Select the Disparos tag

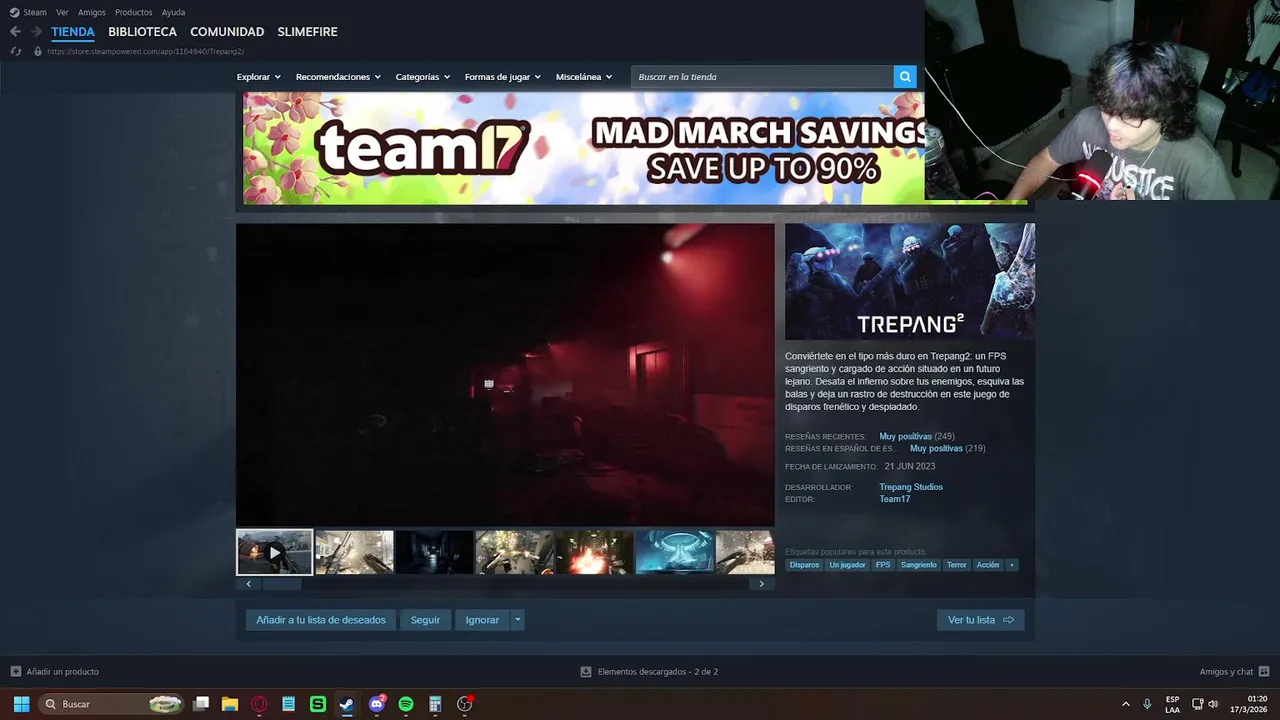point(804,565)
